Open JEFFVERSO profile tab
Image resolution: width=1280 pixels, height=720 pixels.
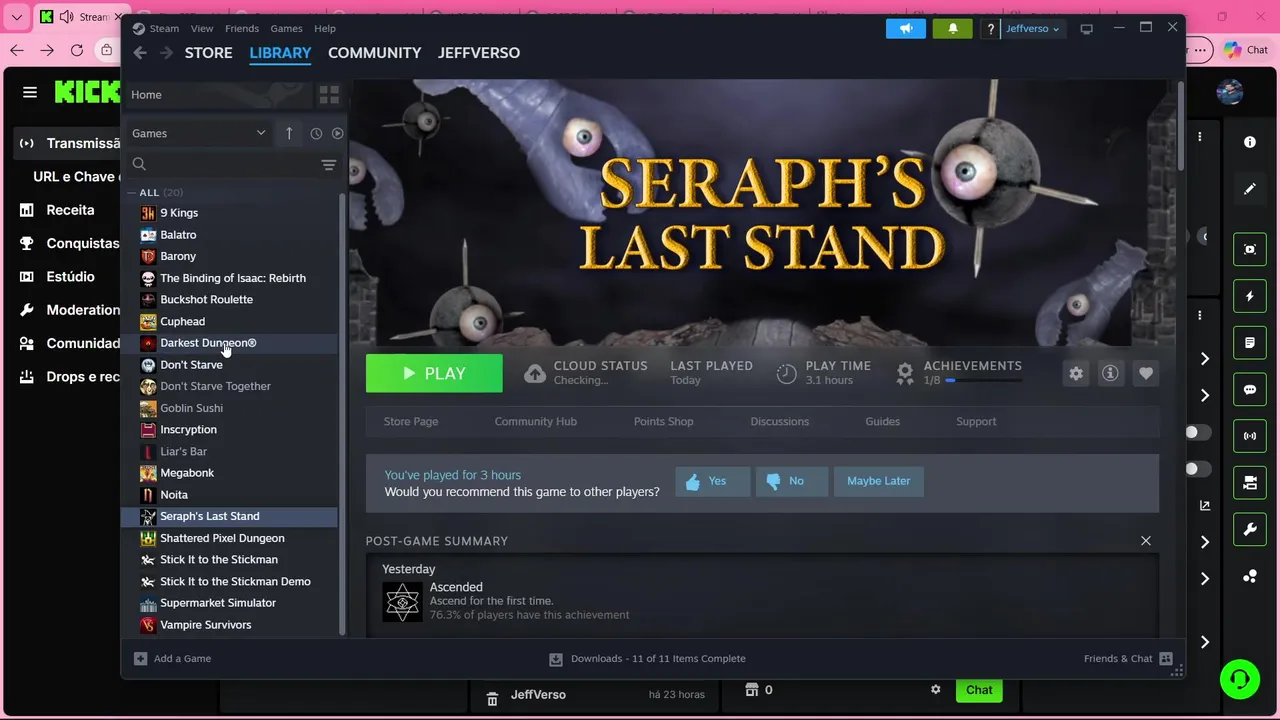point(478,53)
